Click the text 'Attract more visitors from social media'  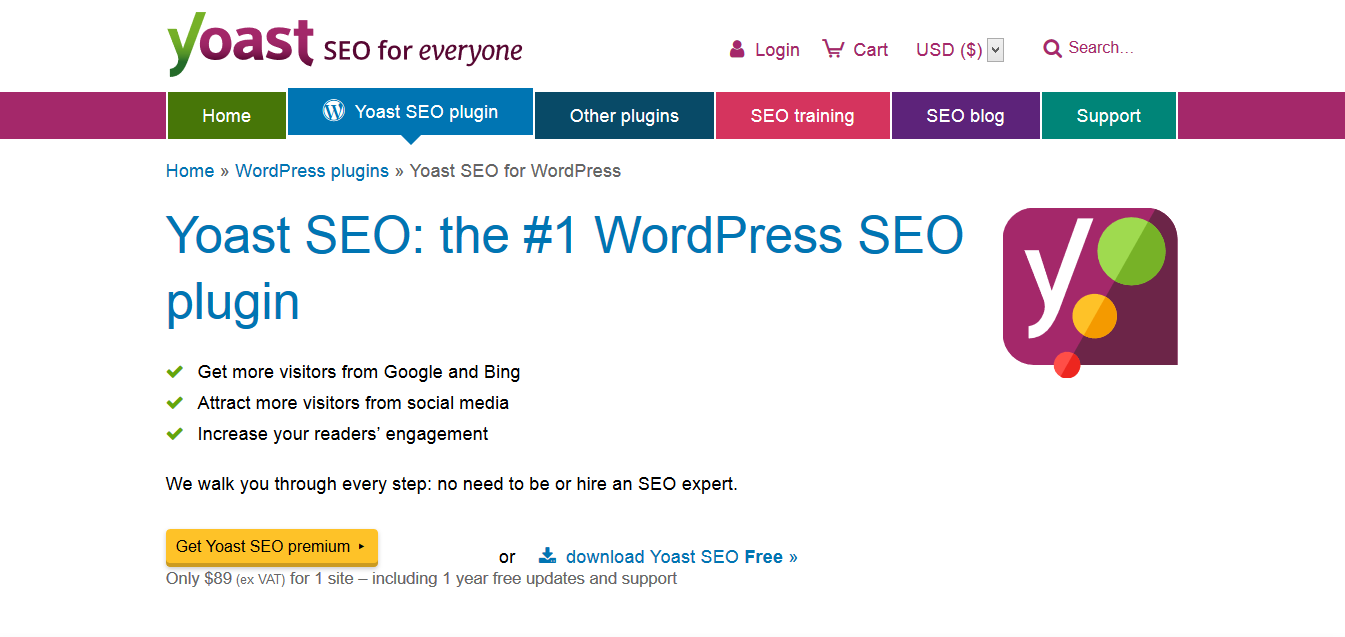pos(353,403)
